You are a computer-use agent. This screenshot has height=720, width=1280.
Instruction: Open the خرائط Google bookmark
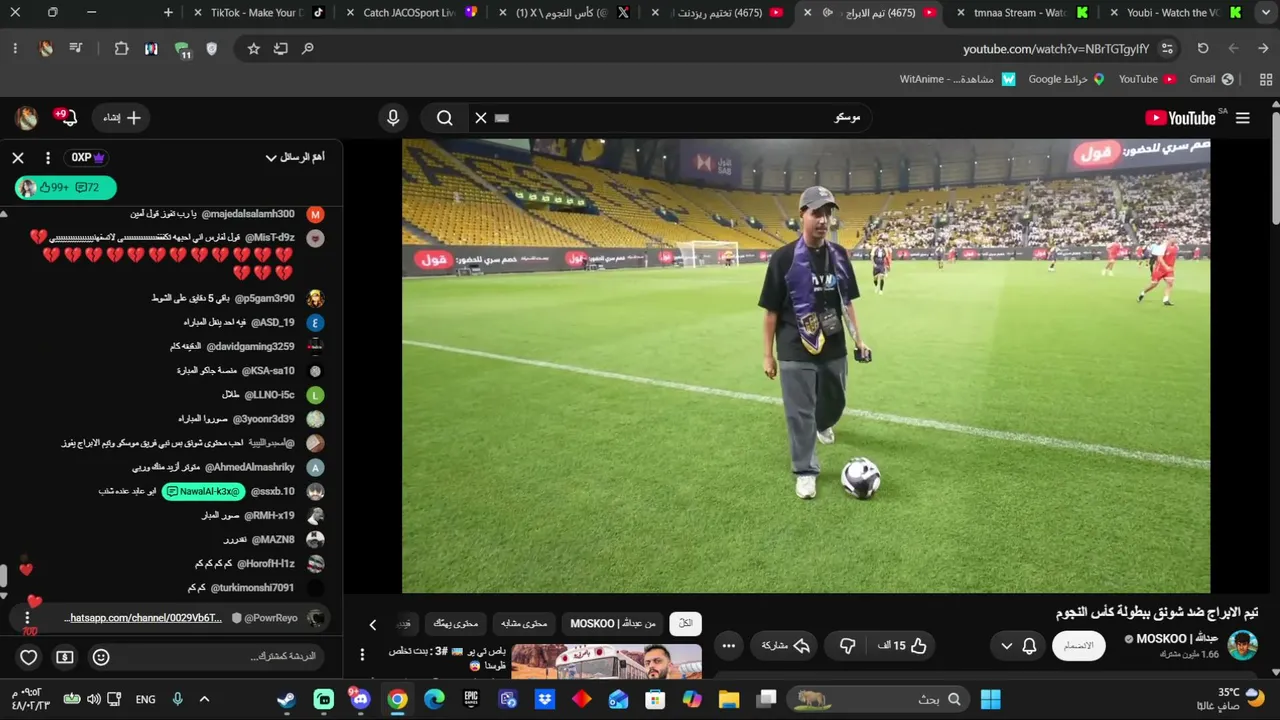(1066, 79)
